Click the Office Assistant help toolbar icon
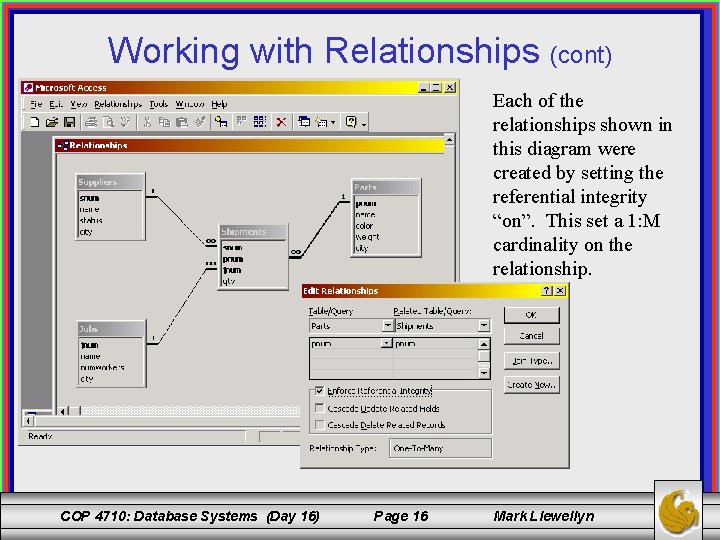The image size is (720, 540). click(351, 122)
